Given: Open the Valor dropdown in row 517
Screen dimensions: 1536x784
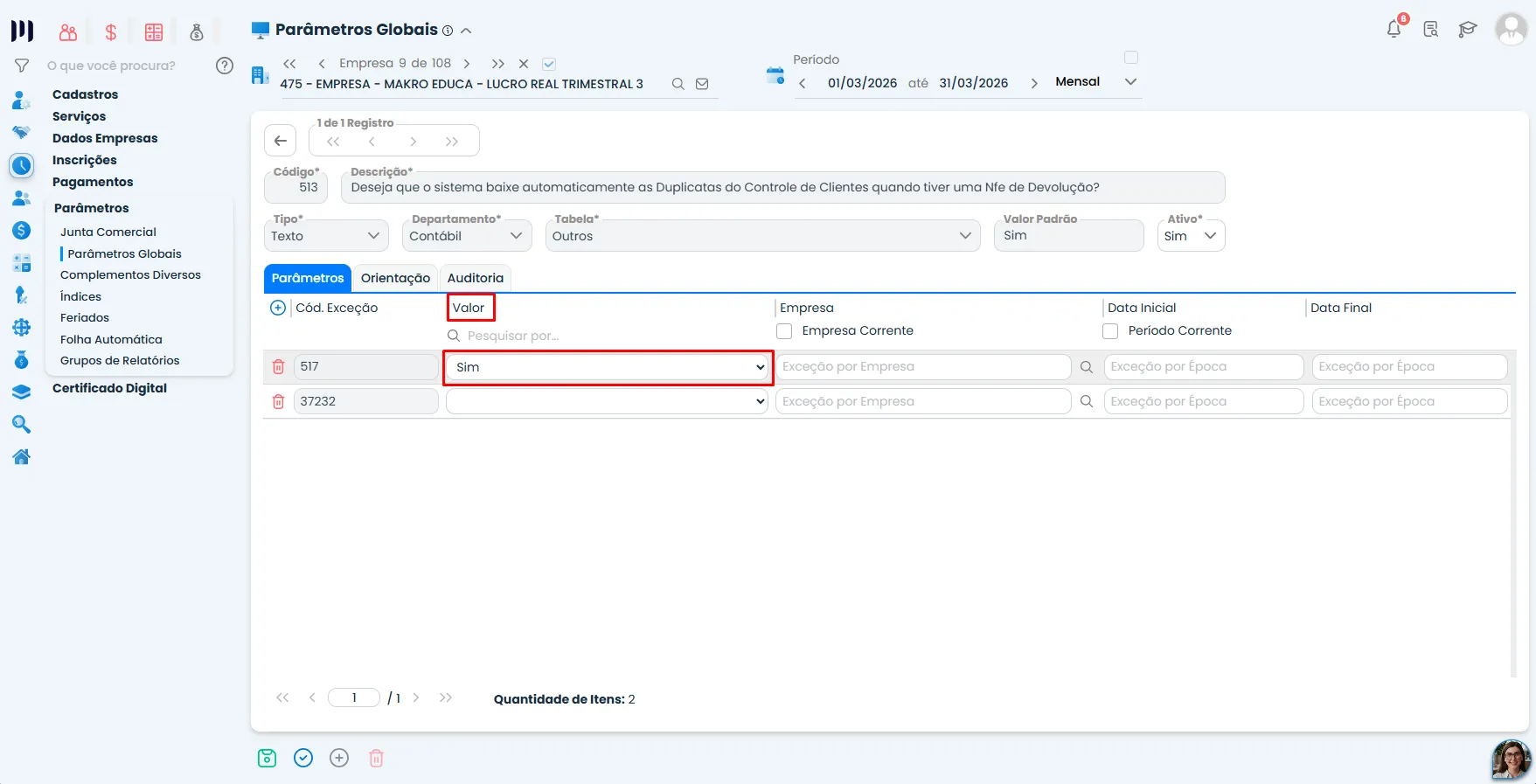Looking at the screenshot, I should [x=608, y=367].
